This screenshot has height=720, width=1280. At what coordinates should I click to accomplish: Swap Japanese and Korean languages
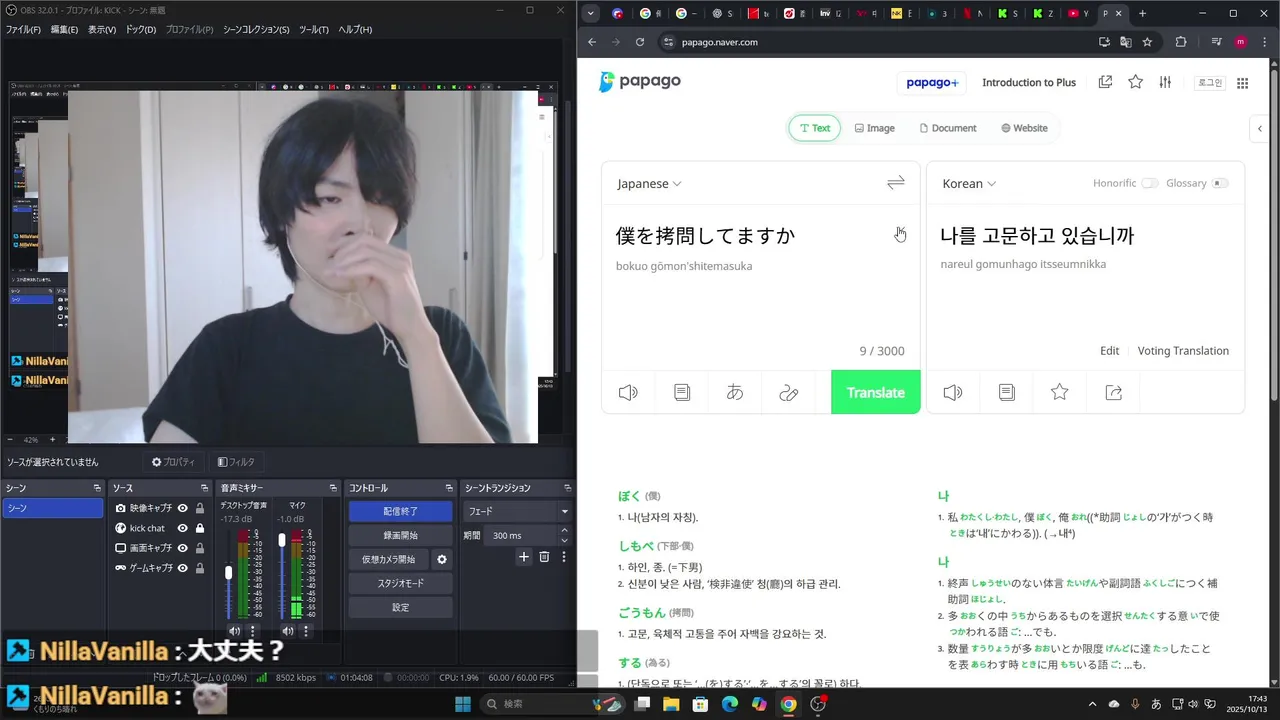tap(896, 183)
